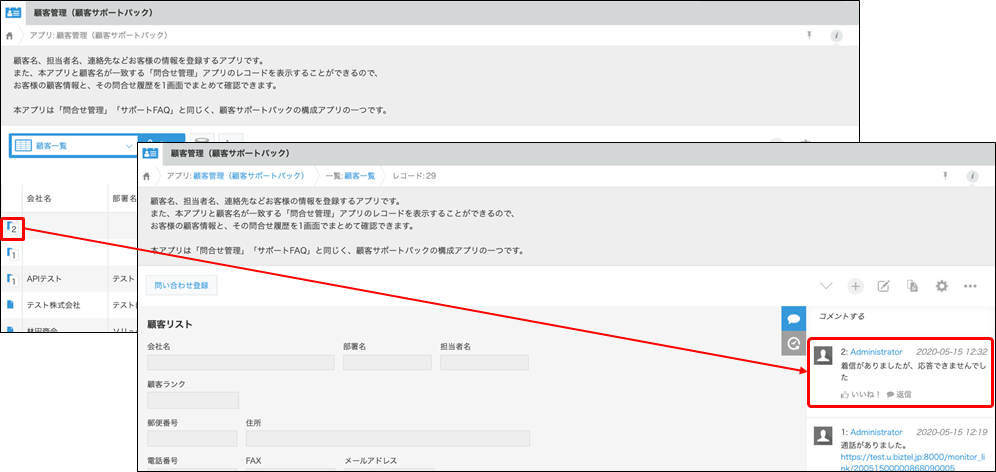Click the コメントする comment box
Image resolution: width=996 pixels, height=472 pixels.
click(x=842, y=316)
